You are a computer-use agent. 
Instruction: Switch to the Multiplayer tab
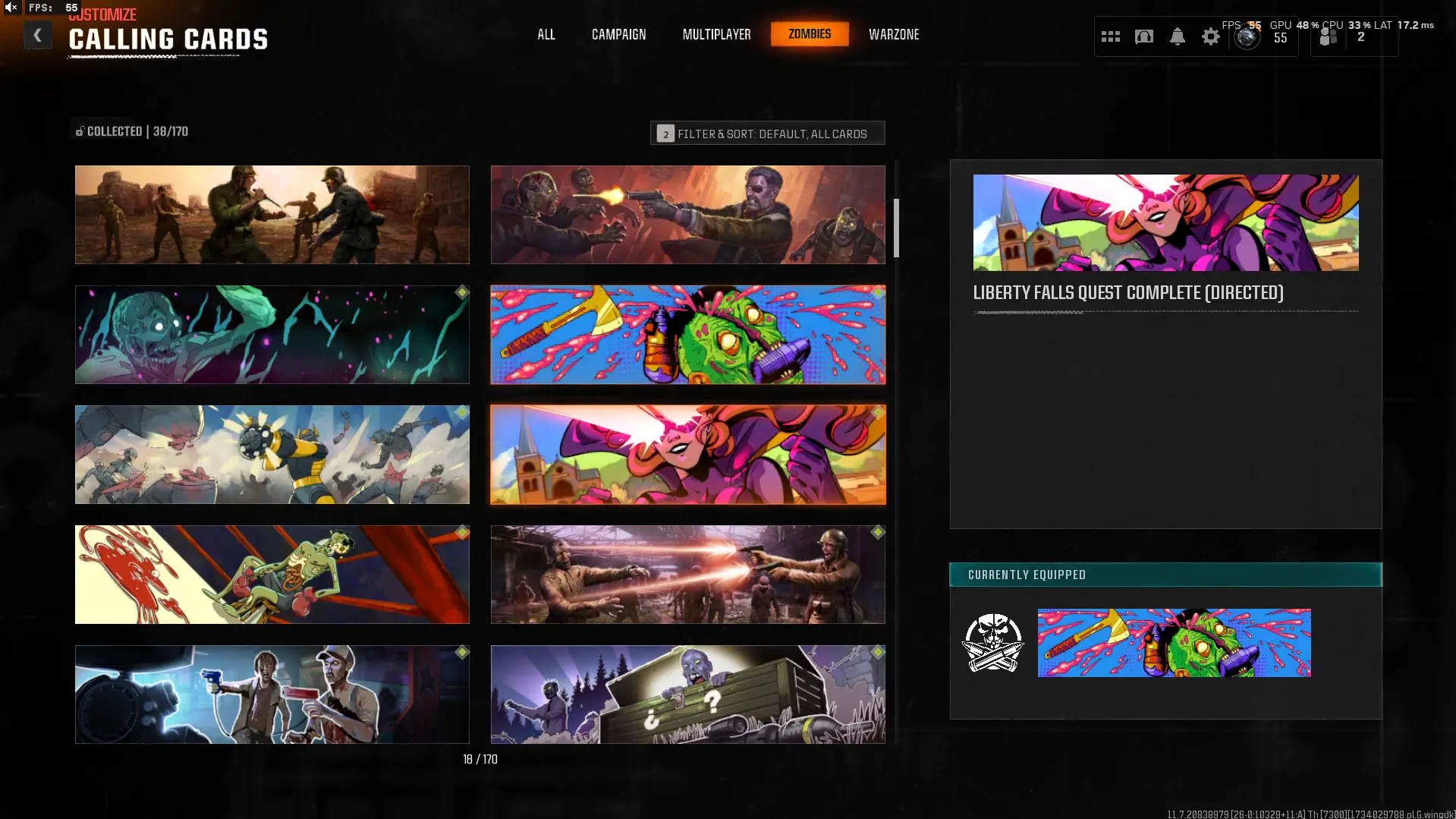pyautogui.click(x=716, y=34)
